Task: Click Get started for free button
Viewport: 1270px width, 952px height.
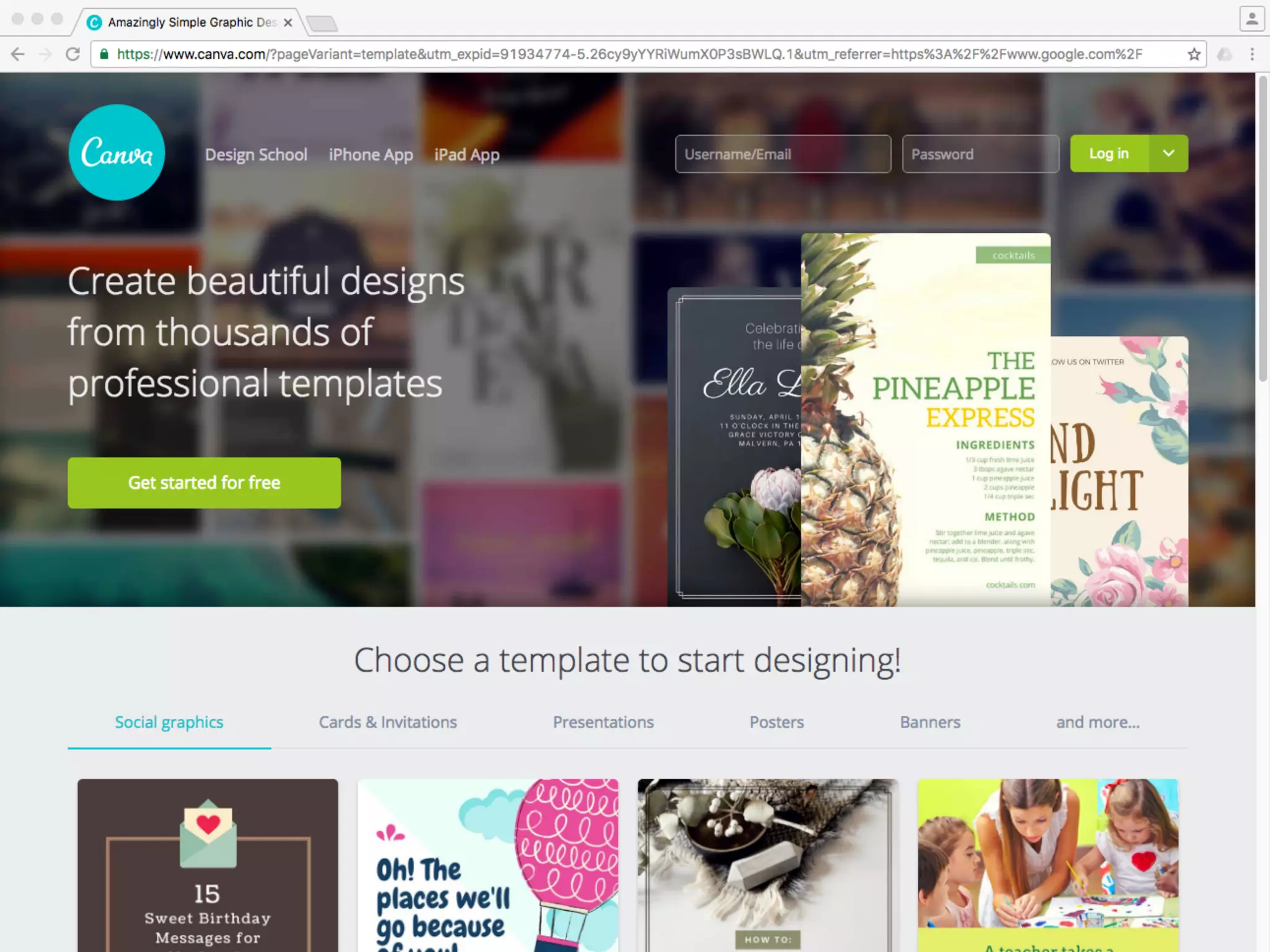Action: click(x=204, y=483)
